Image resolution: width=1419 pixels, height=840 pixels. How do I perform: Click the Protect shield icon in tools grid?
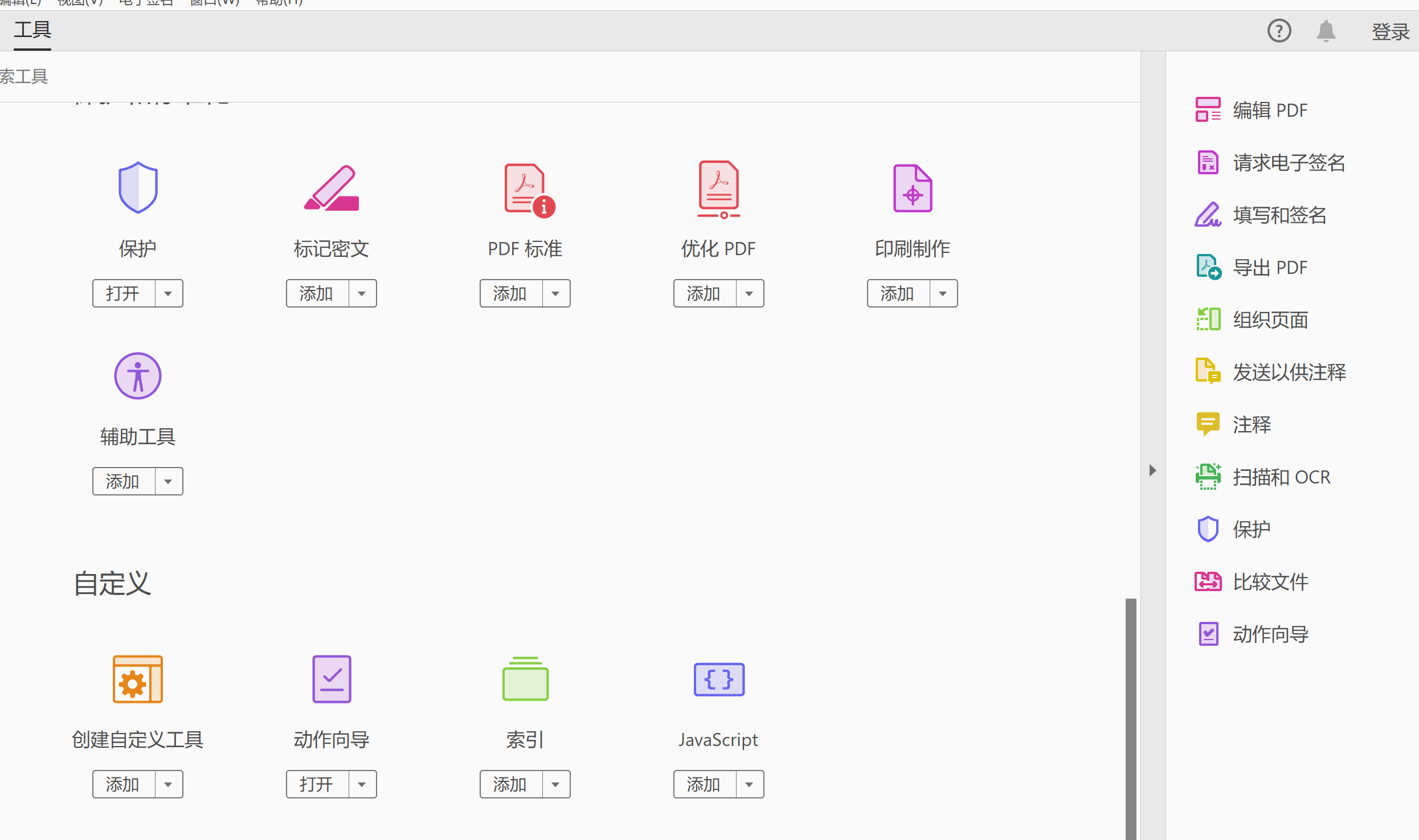coord(138,188)
